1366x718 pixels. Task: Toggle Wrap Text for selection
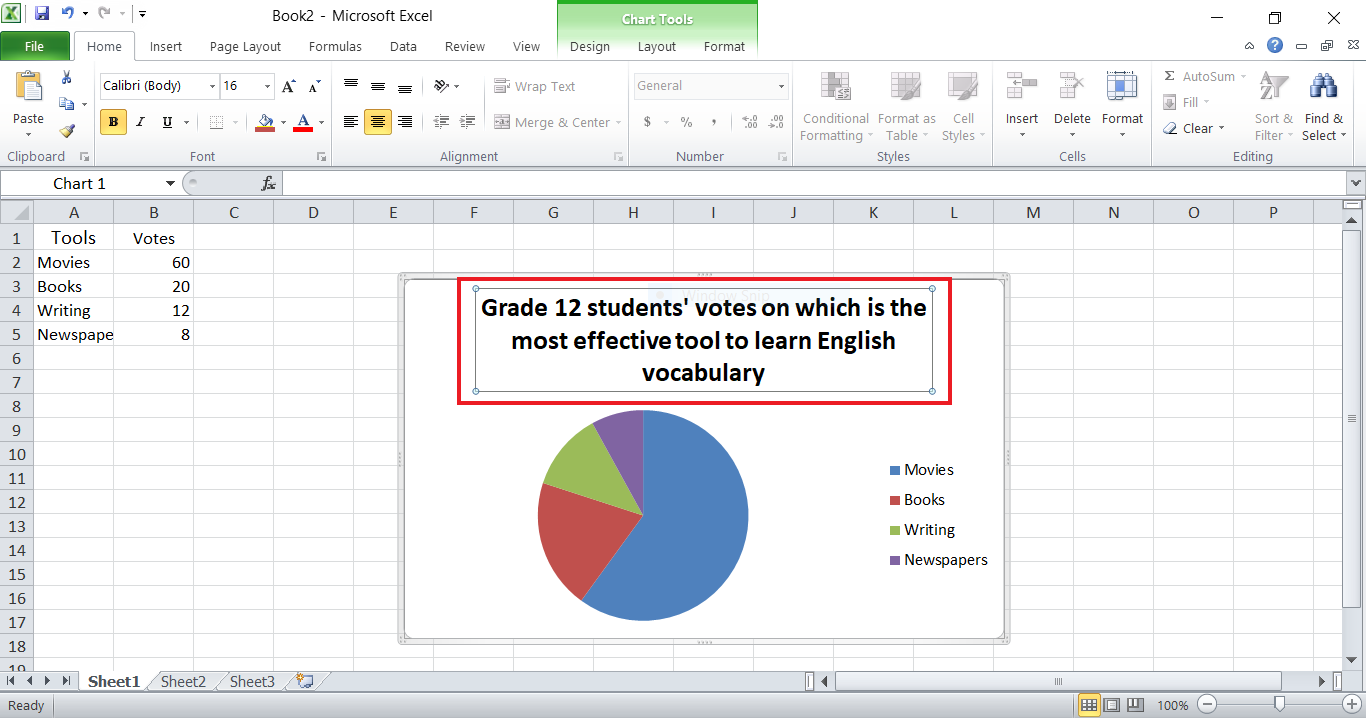point(536,86)
